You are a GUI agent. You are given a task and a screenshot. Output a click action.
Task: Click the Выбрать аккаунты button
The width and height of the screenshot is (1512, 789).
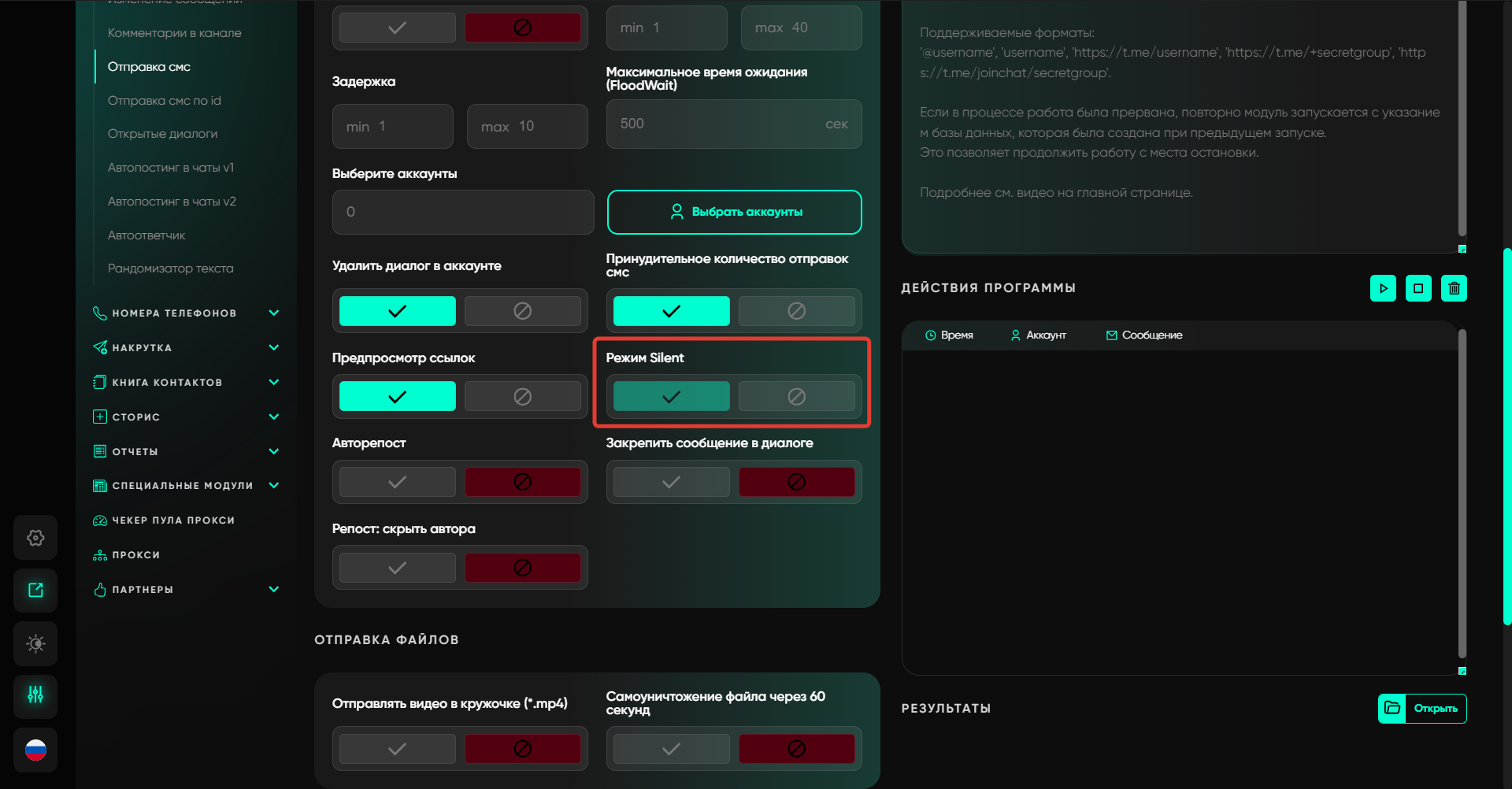(734, 212)
